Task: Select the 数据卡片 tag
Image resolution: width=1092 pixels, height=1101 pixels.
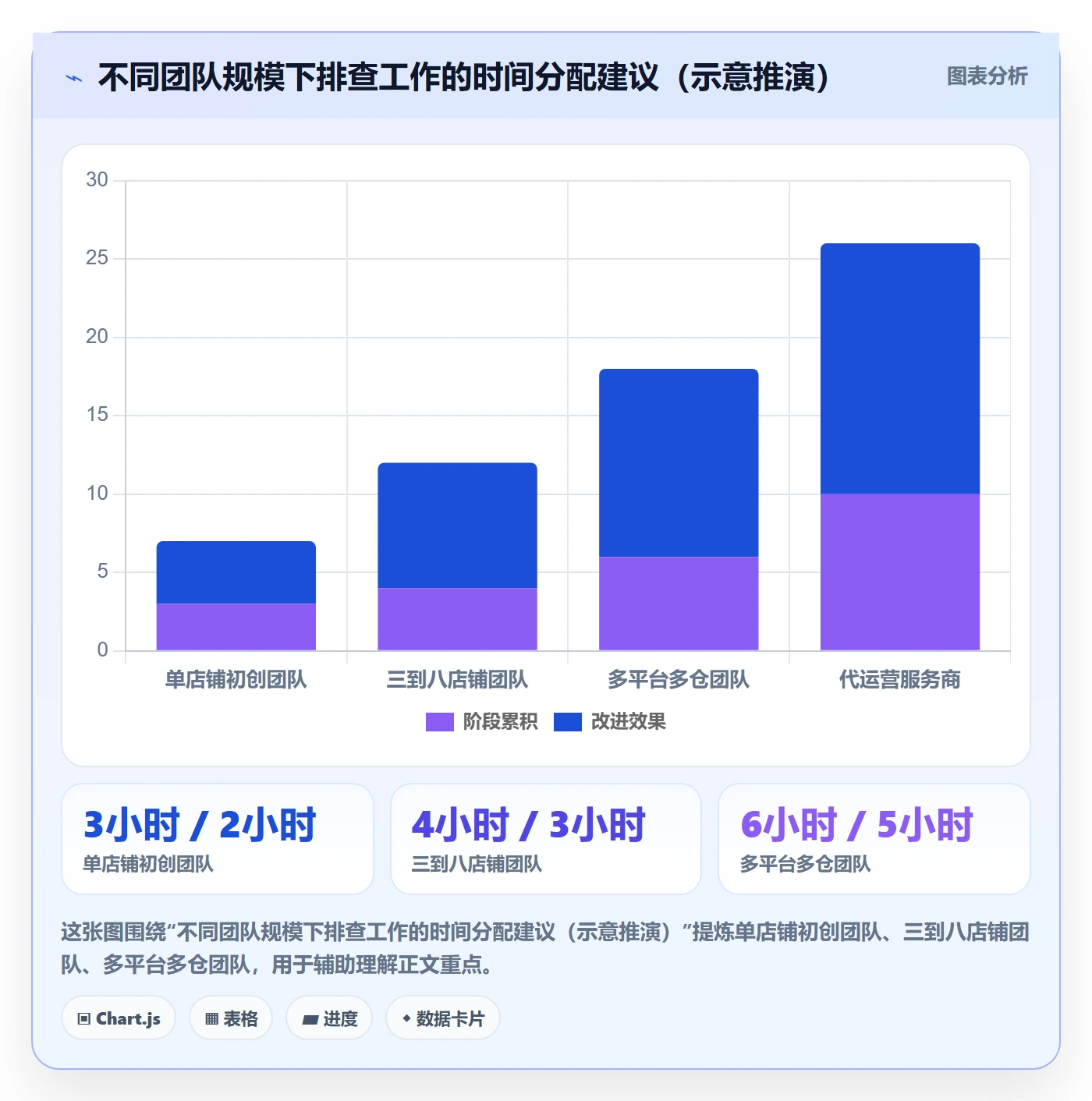Action: 443,1018
